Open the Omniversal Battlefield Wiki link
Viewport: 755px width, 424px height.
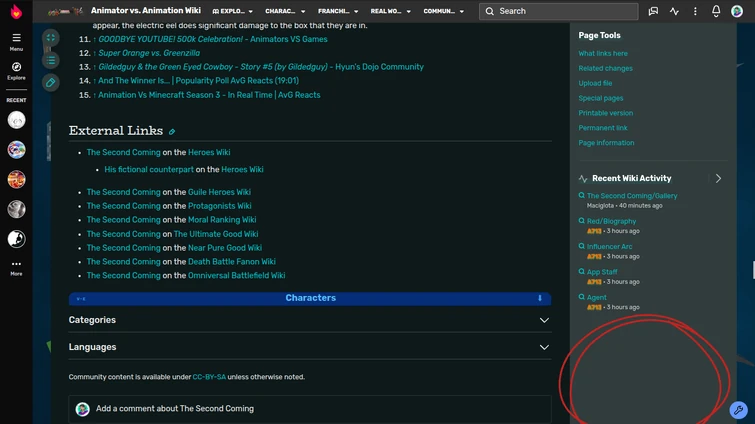coord(236,276)
